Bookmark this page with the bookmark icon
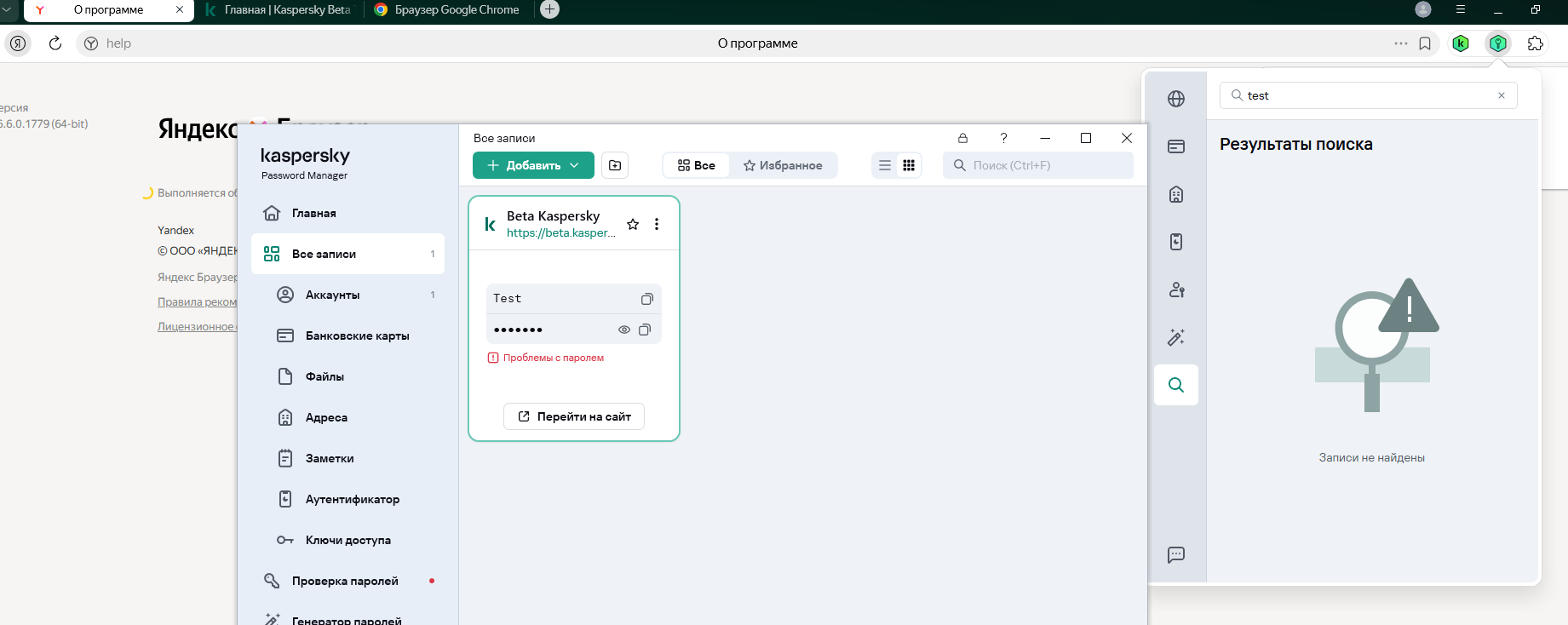Screen dimensions: 1568x625 (1425, 43)
